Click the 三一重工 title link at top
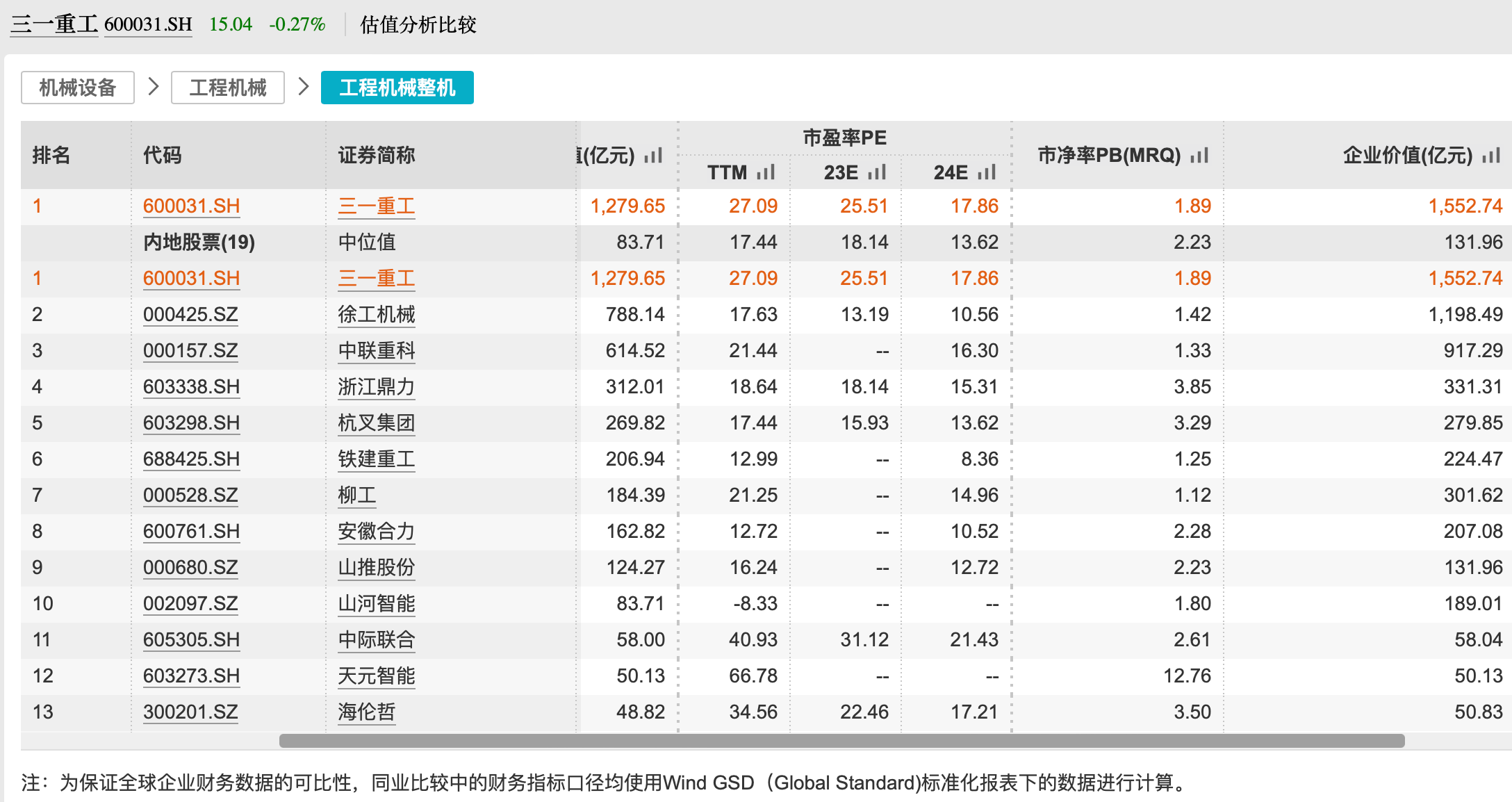This screenshot has width=1512, height=802. 54,24
